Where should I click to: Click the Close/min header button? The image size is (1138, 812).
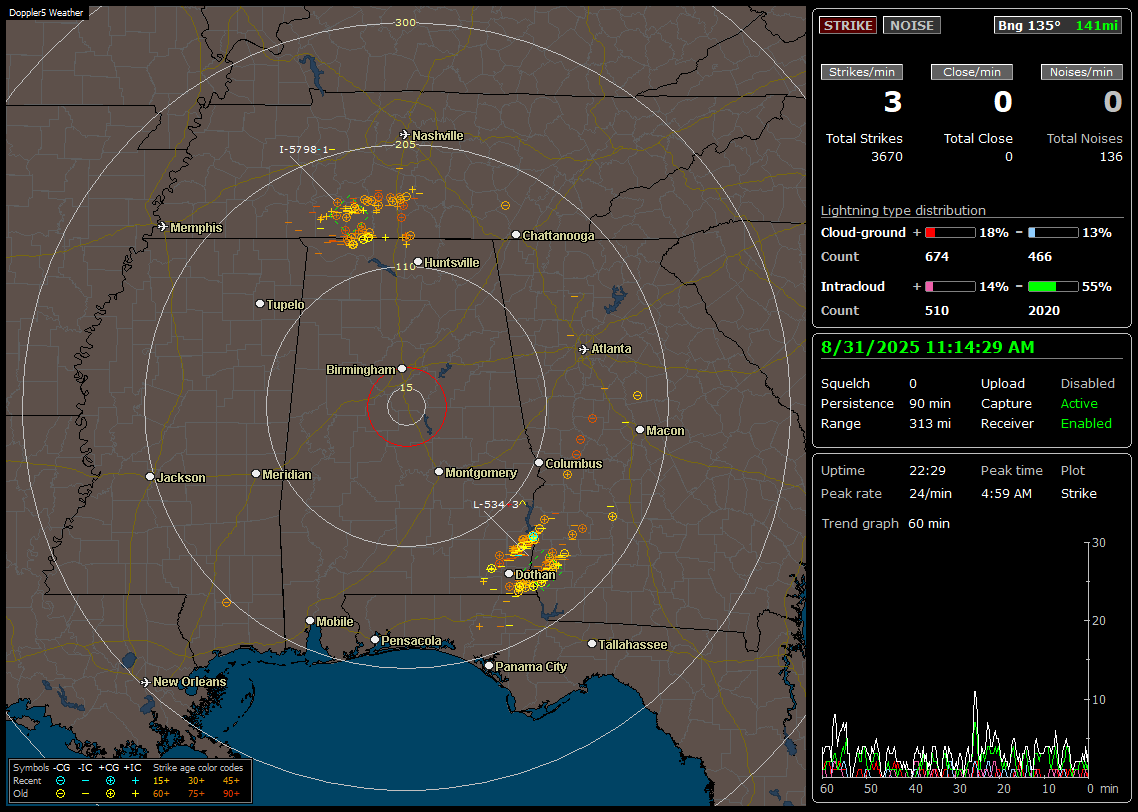[972, 72]
